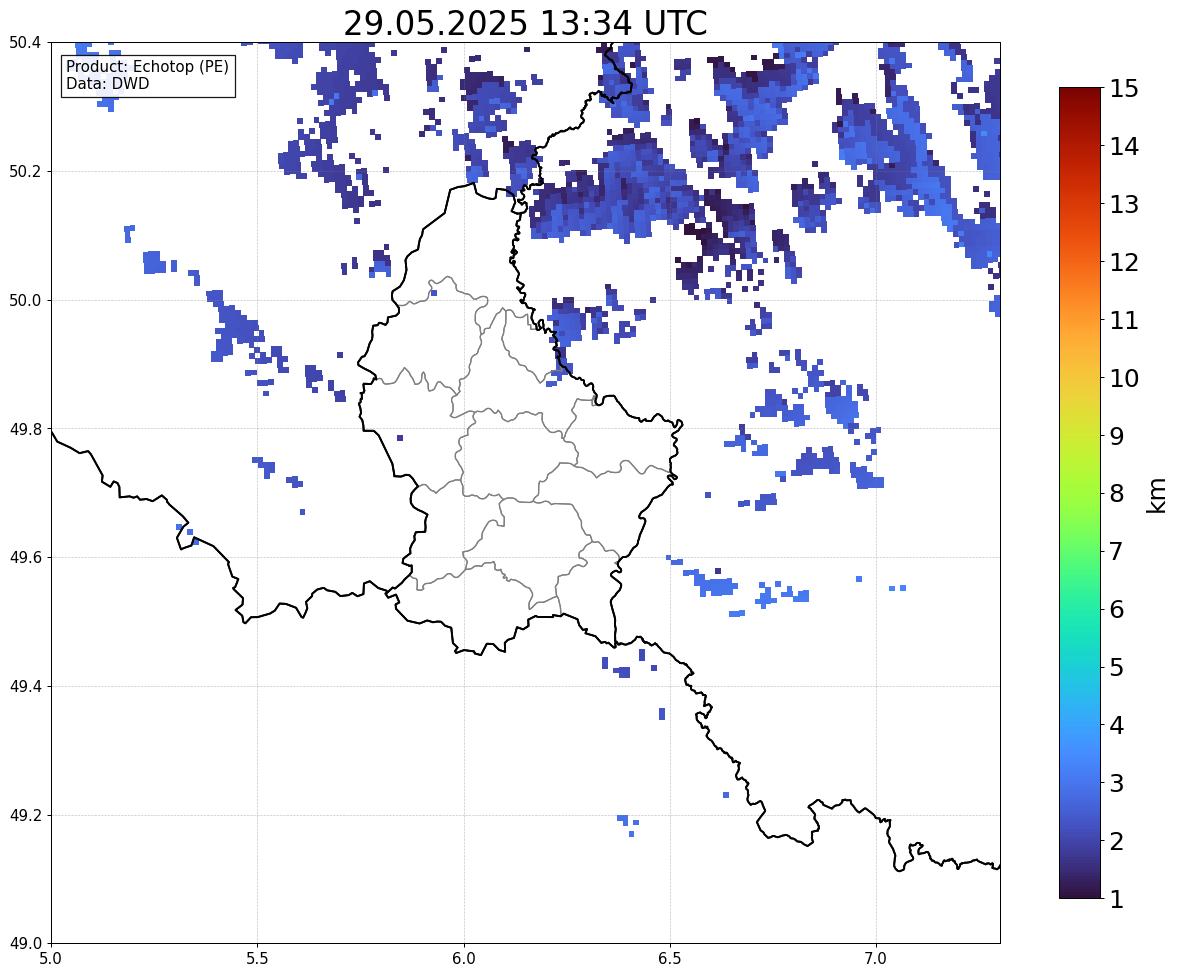Click the colorbar tick label "15"
Image resolution: width=1178 pixels, height=976 pixels.
coord(1124,89)
